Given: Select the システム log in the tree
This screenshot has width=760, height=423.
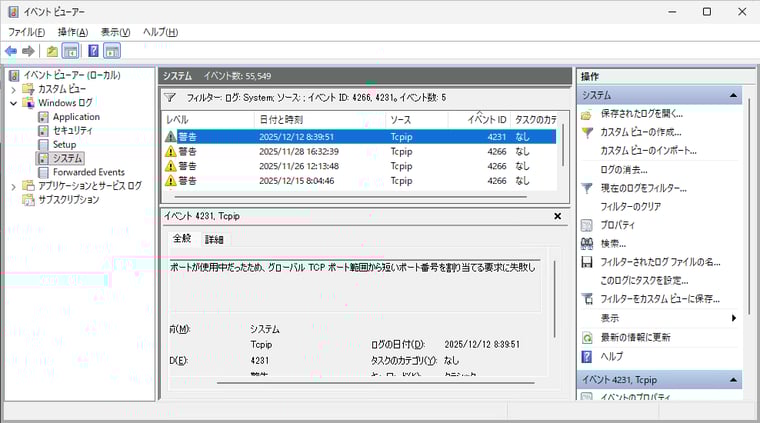Looking at the screenshot, I should pos(62,158).
